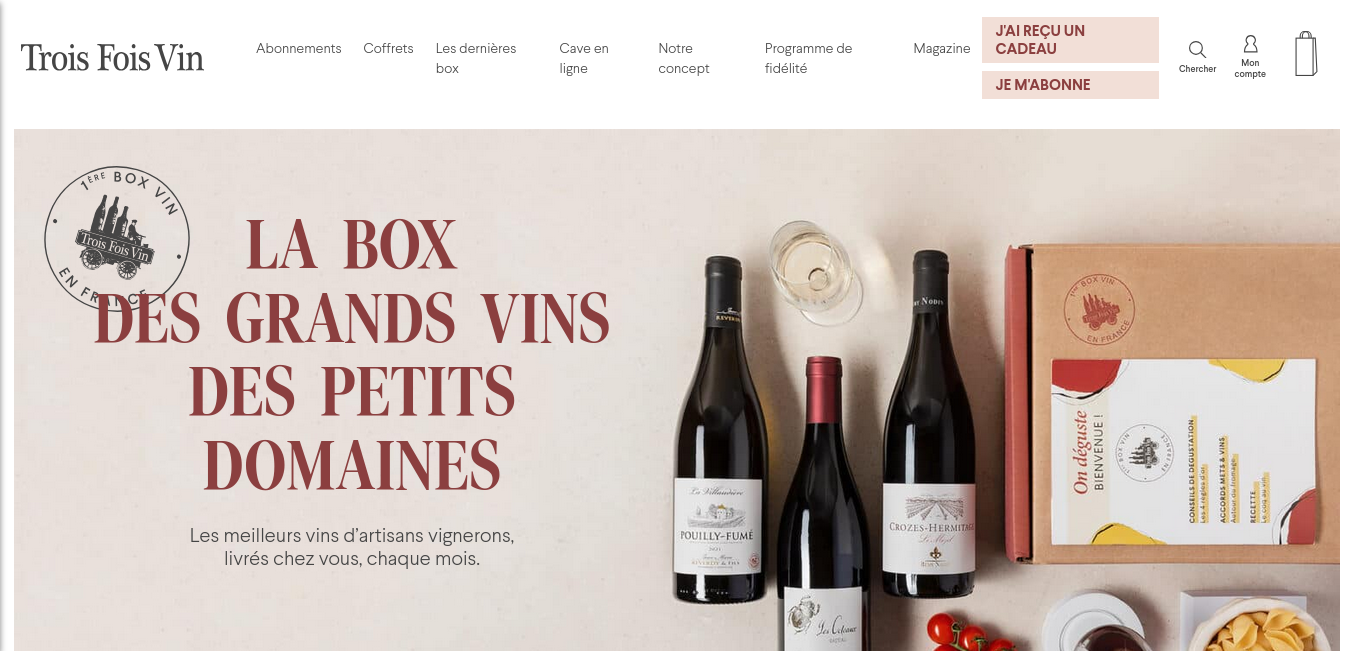The height and width of the screenshot is (651, 1366).
Task: Go to Les dernières box
Action: coord(476,58)
